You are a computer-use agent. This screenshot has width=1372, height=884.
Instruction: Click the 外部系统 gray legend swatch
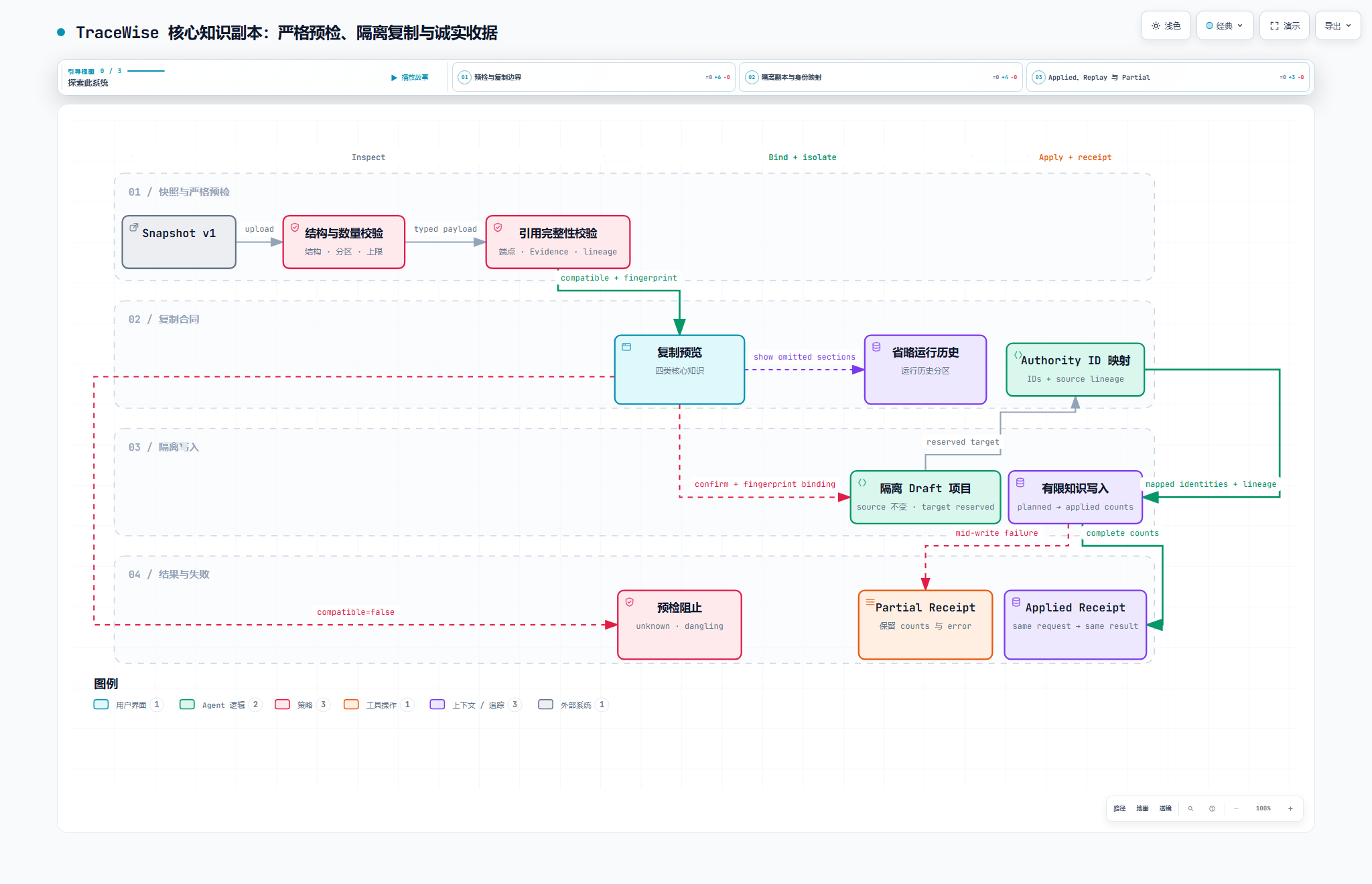(546, 705)
